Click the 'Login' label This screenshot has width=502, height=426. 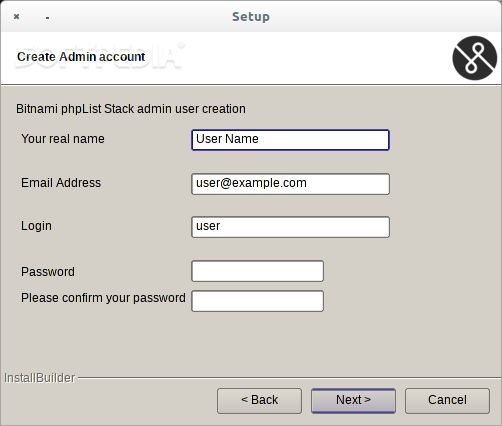click(36, 226)
